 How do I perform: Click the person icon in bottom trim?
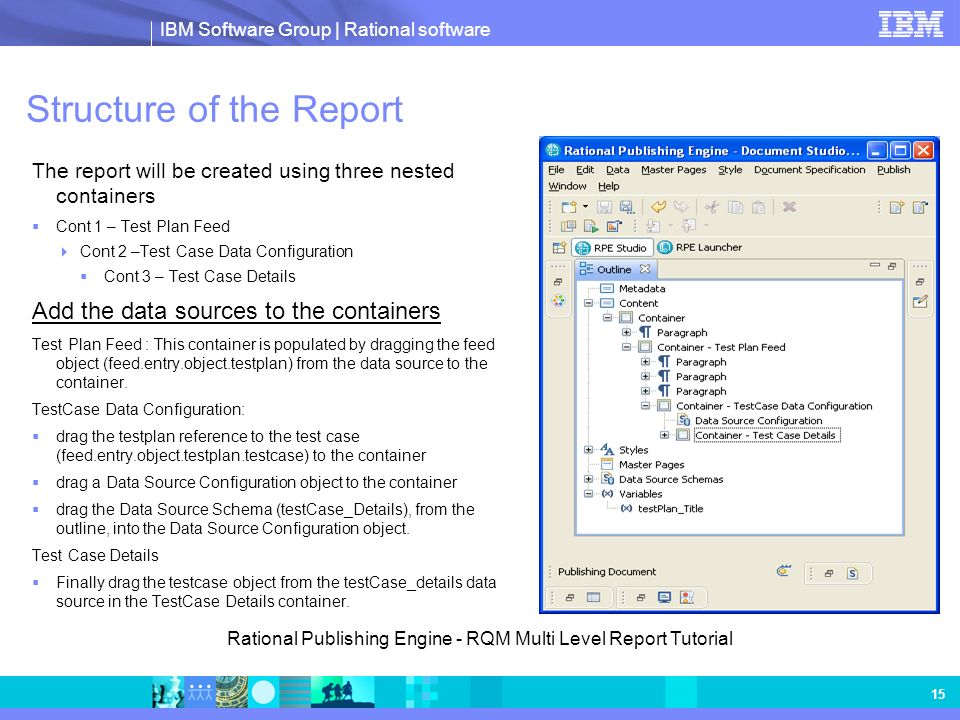pos(687,598)
